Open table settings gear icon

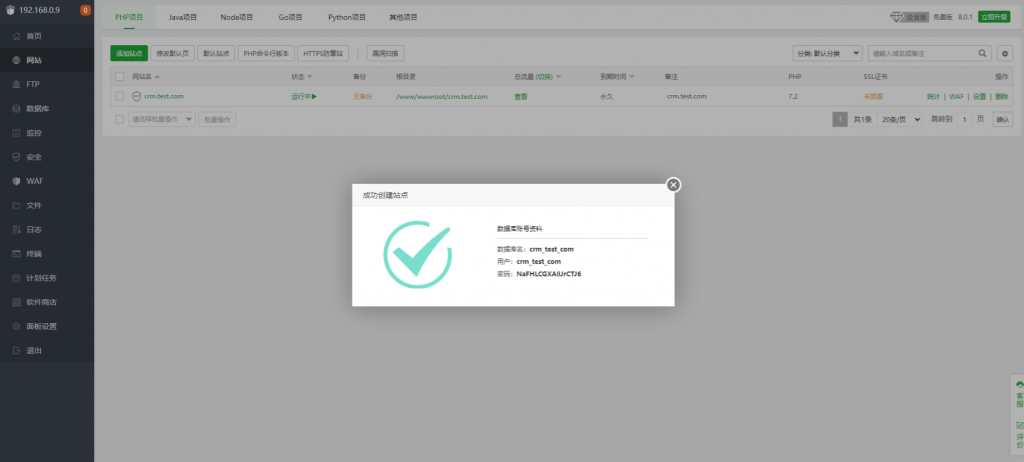click(1005, 53)
